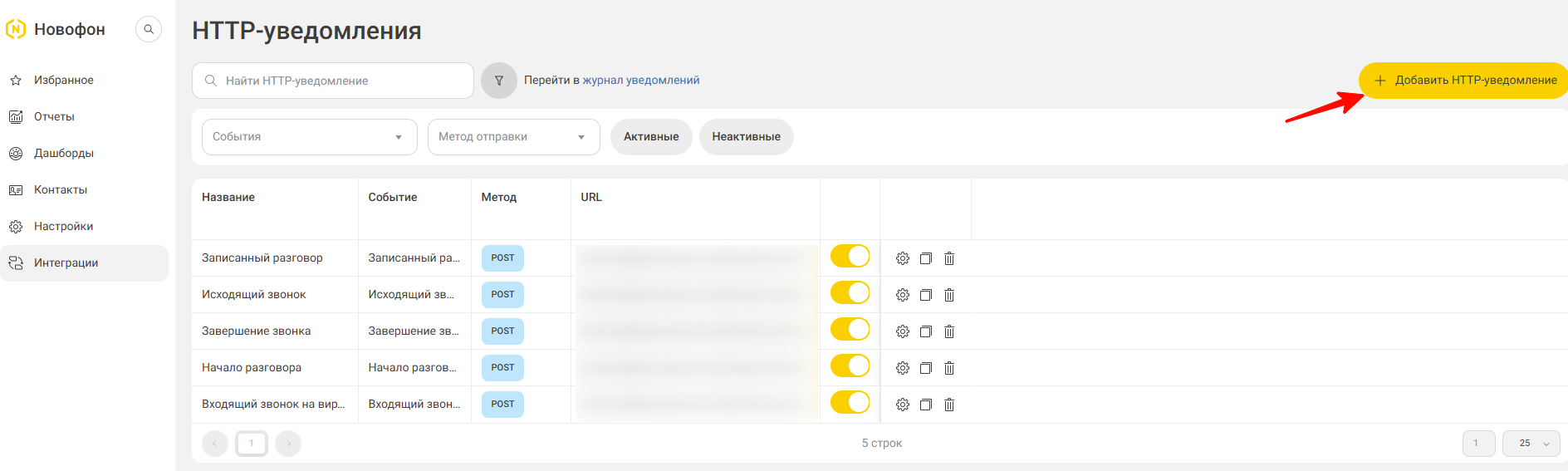
Task: Click POST badge in Начало разговора row
Action: (502, 368)
